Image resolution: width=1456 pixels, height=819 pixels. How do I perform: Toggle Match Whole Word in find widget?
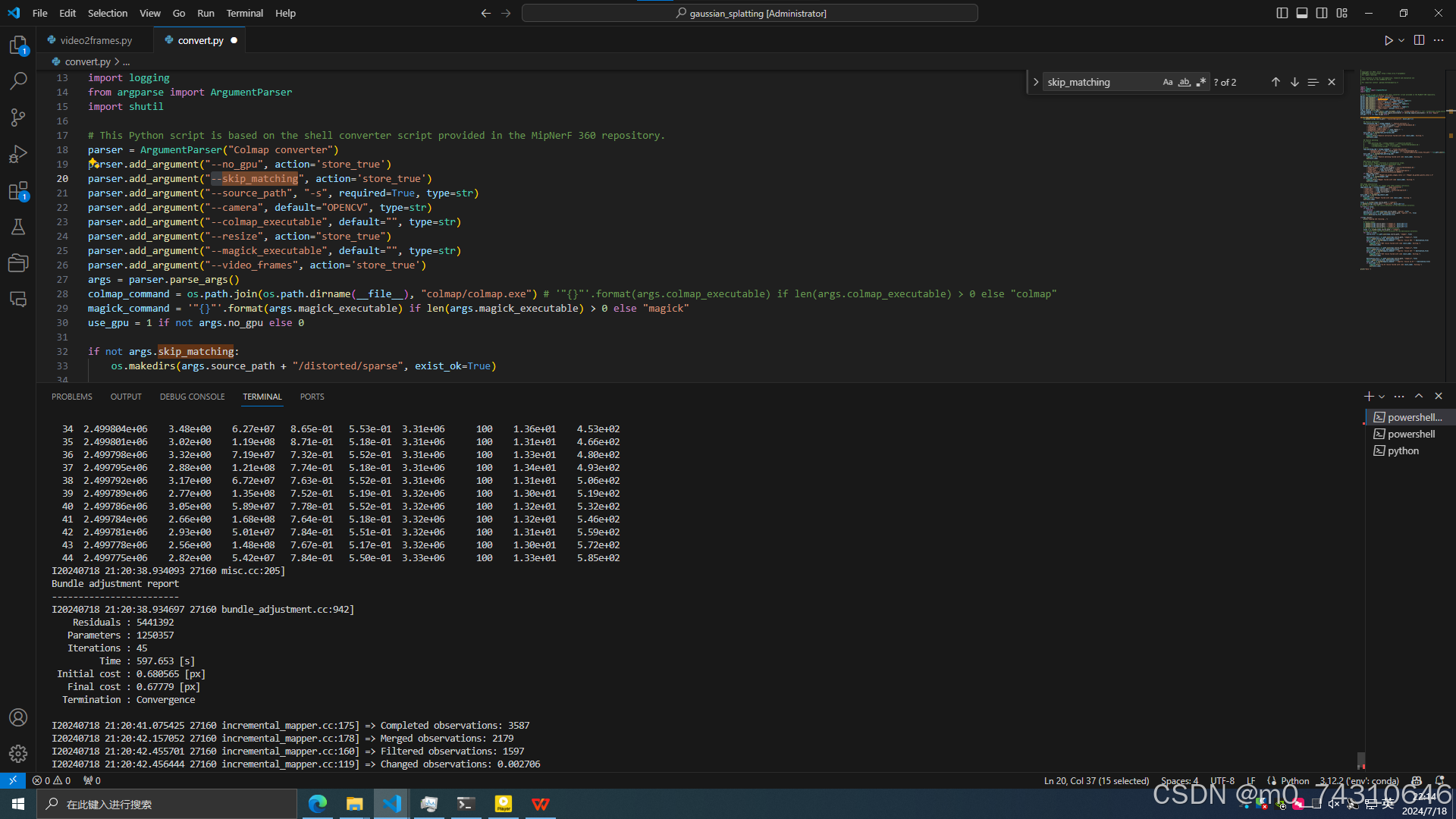coord(1184,82)
